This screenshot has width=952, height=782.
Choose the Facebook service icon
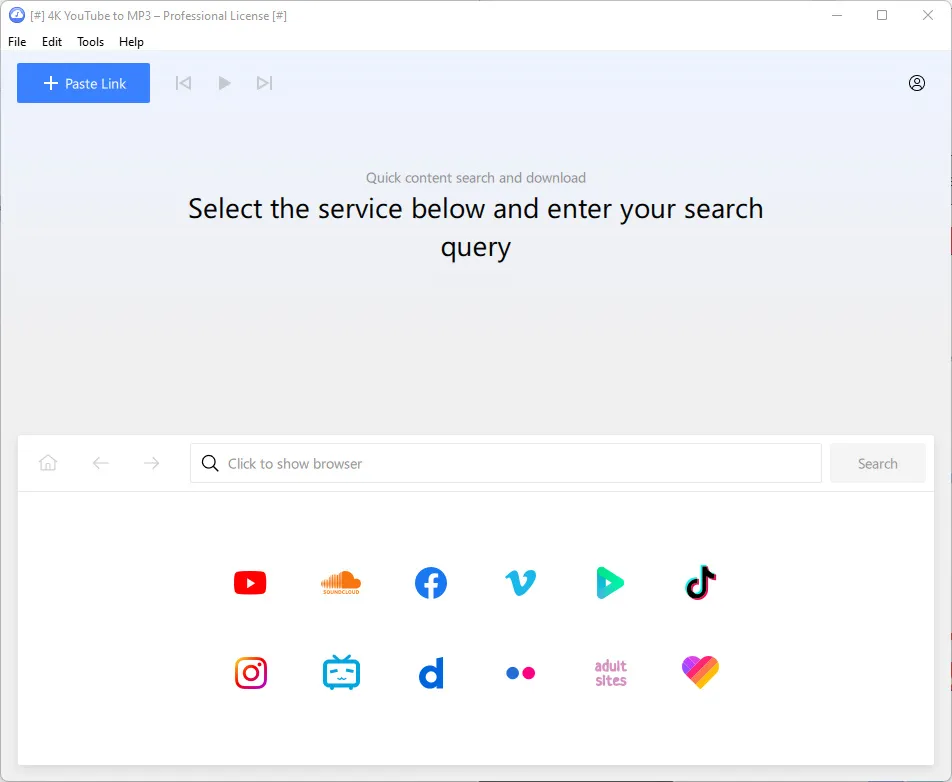(431, 583)
